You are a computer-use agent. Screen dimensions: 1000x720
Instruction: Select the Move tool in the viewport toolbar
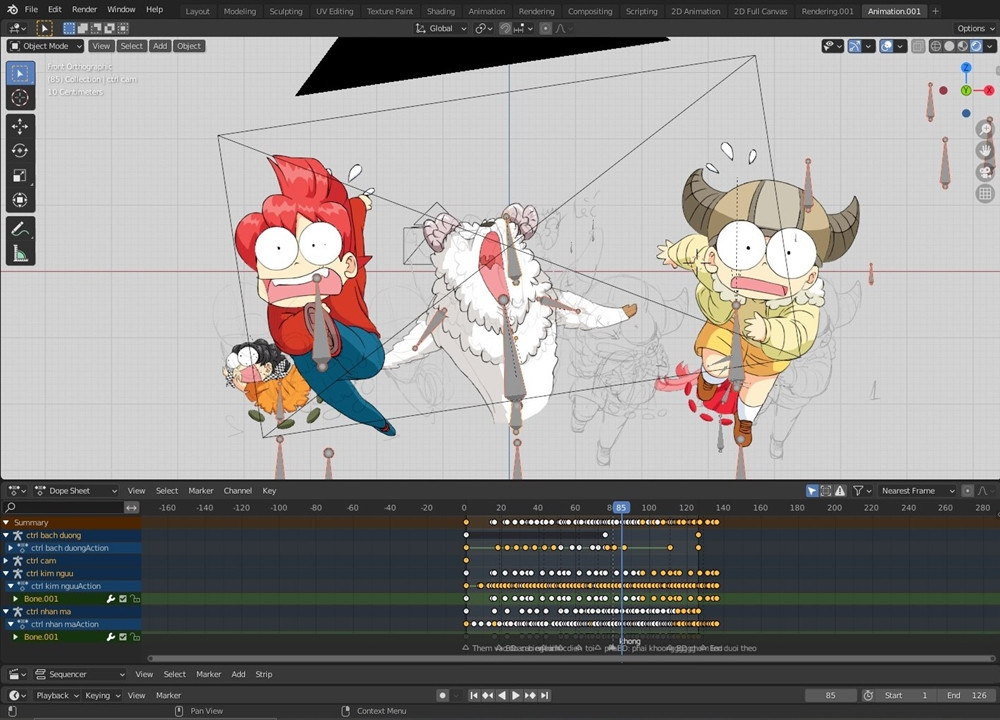tap(20, 126)
